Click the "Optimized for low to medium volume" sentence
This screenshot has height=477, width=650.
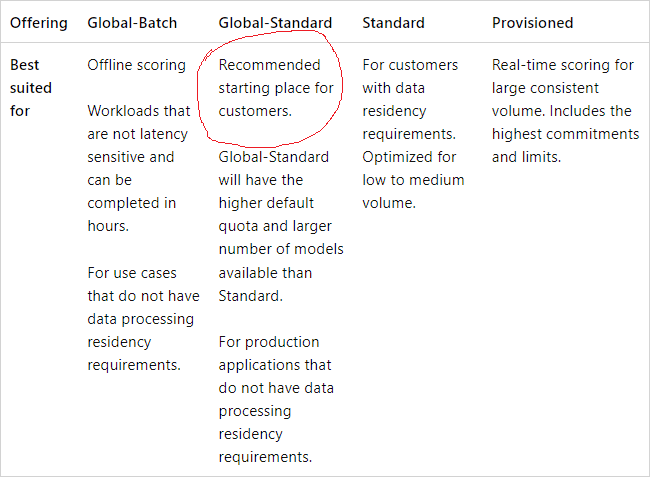[x=413, y=180]
